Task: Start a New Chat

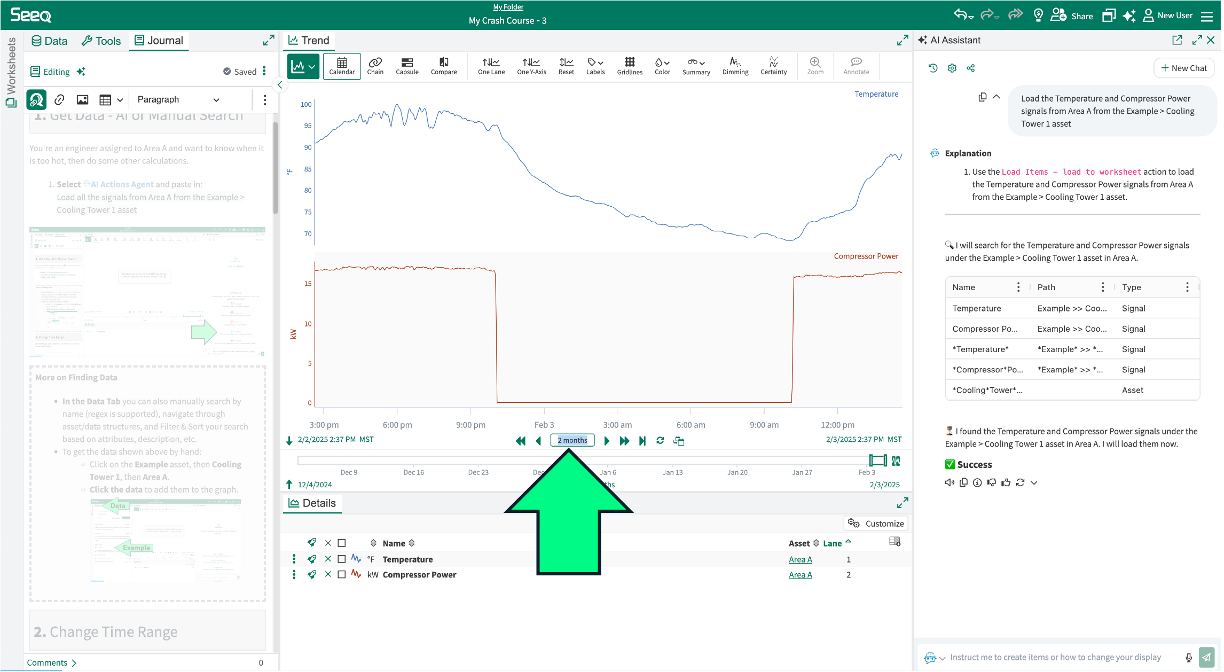Action: point(1183,68)
